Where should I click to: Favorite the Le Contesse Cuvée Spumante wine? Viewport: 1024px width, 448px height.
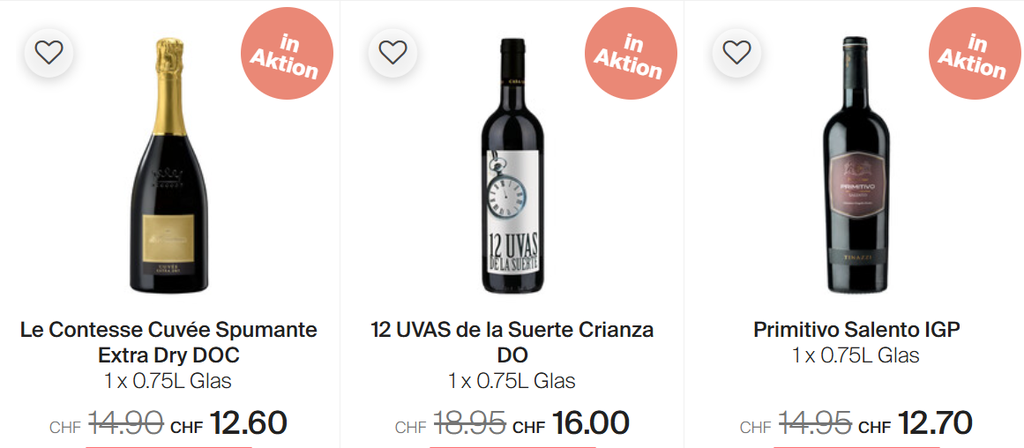49,52
